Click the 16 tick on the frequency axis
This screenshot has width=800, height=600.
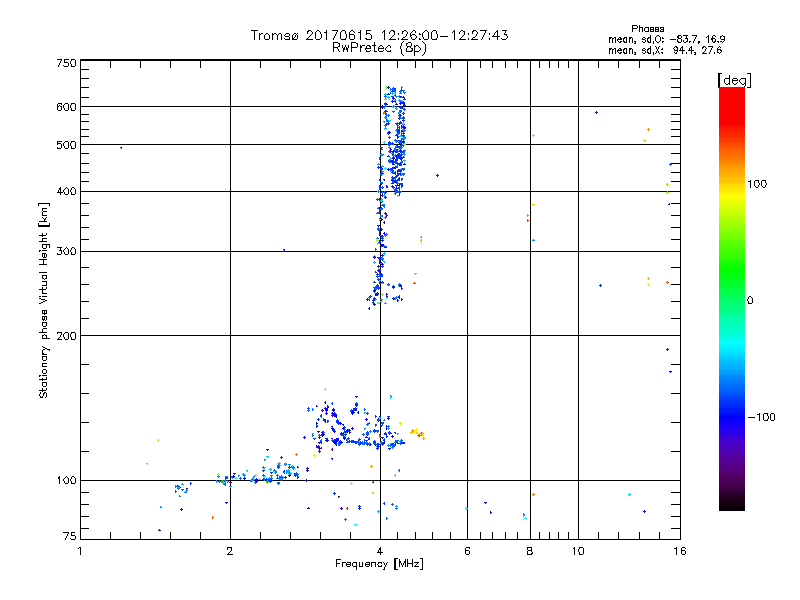pos(677,551)
